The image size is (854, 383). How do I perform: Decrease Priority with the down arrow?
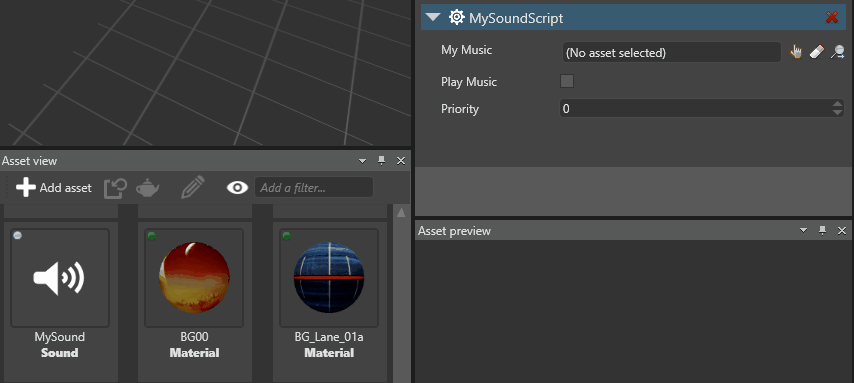point(838,112)
